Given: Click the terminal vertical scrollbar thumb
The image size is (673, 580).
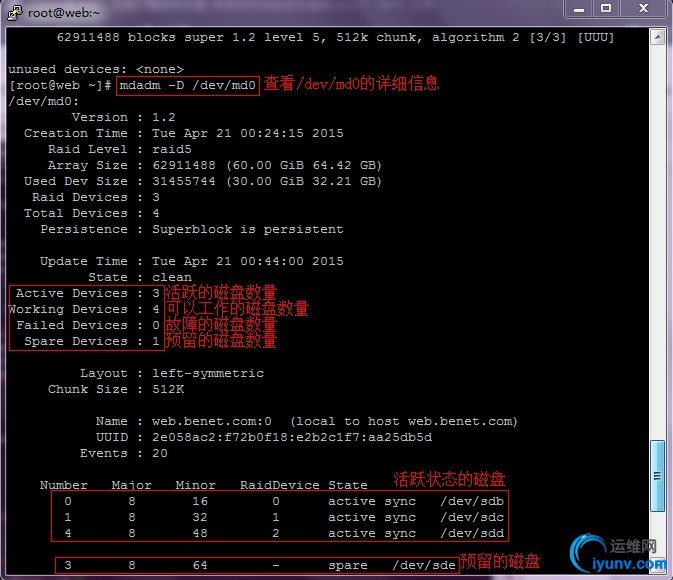Looking at the screenshot, I should (657, 476).
